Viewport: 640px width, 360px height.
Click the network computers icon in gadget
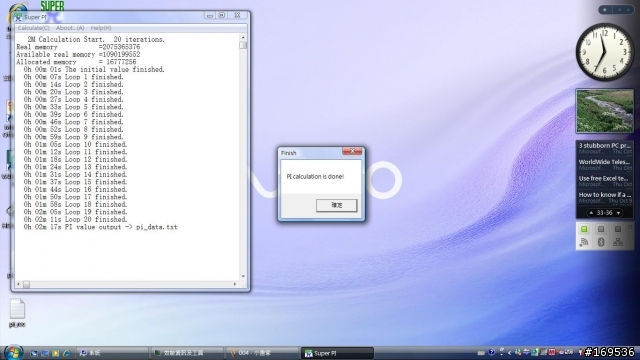click(x=618, y=242)
